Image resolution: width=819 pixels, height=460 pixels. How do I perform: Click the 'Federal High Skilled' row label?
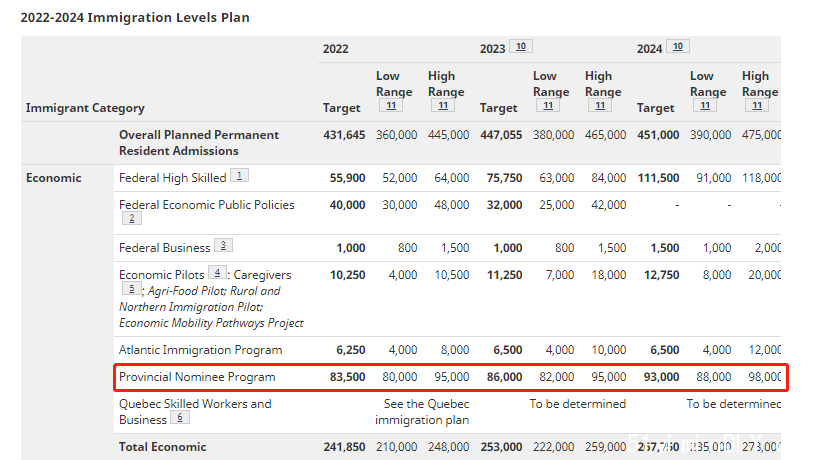[x=172, y=178]
